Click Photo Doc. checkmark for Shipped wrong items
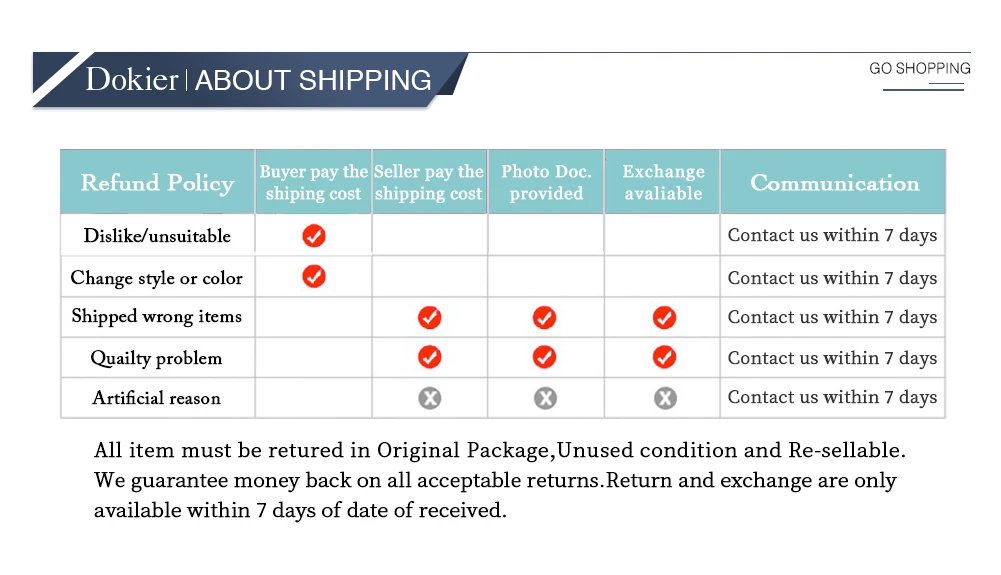1001x575 pixels. tap(545, 318)
